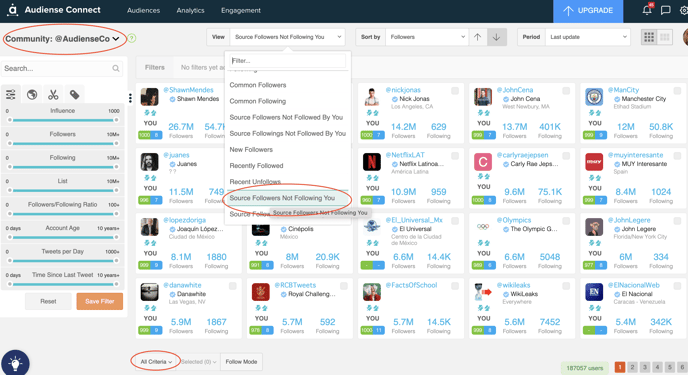Switch to the large grid view icon
Image resolution: width=688 pixels, height=375 pixels.
click(649, 37)
